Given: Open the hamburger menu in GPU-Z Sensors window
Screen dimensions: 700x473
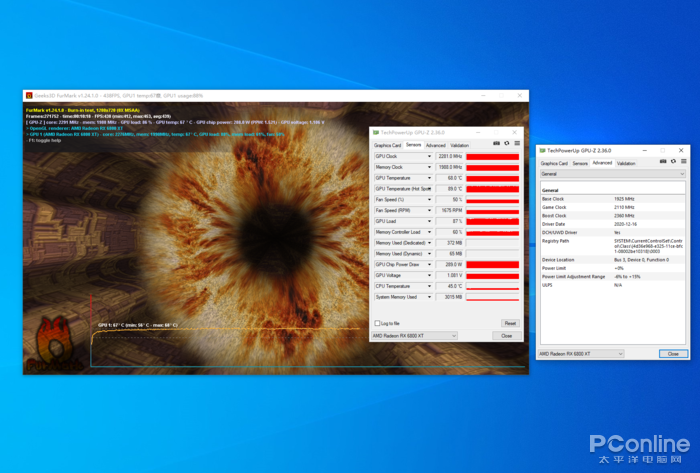Looking at the screenshot, I should [x=517, y=144].
